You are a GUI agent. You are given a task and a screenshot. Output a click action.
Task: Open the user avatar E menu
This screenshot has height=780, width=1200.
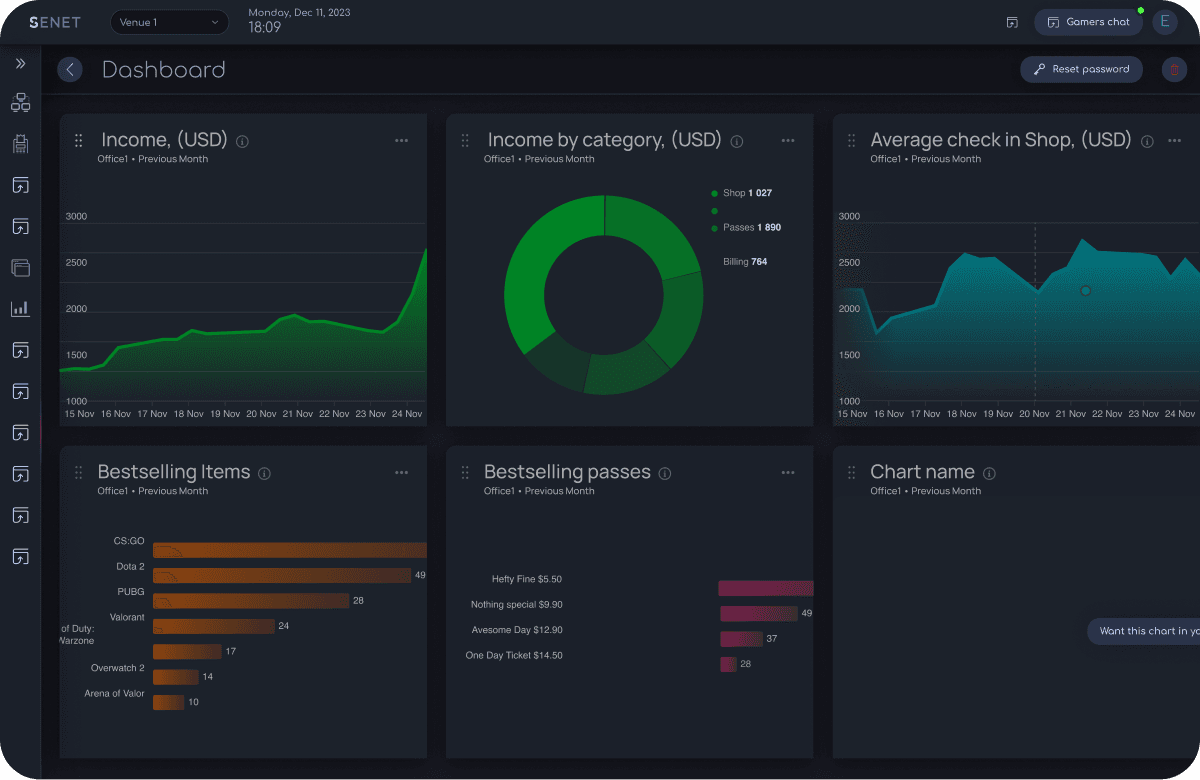pyautogui.click(x=1164, y=22)
